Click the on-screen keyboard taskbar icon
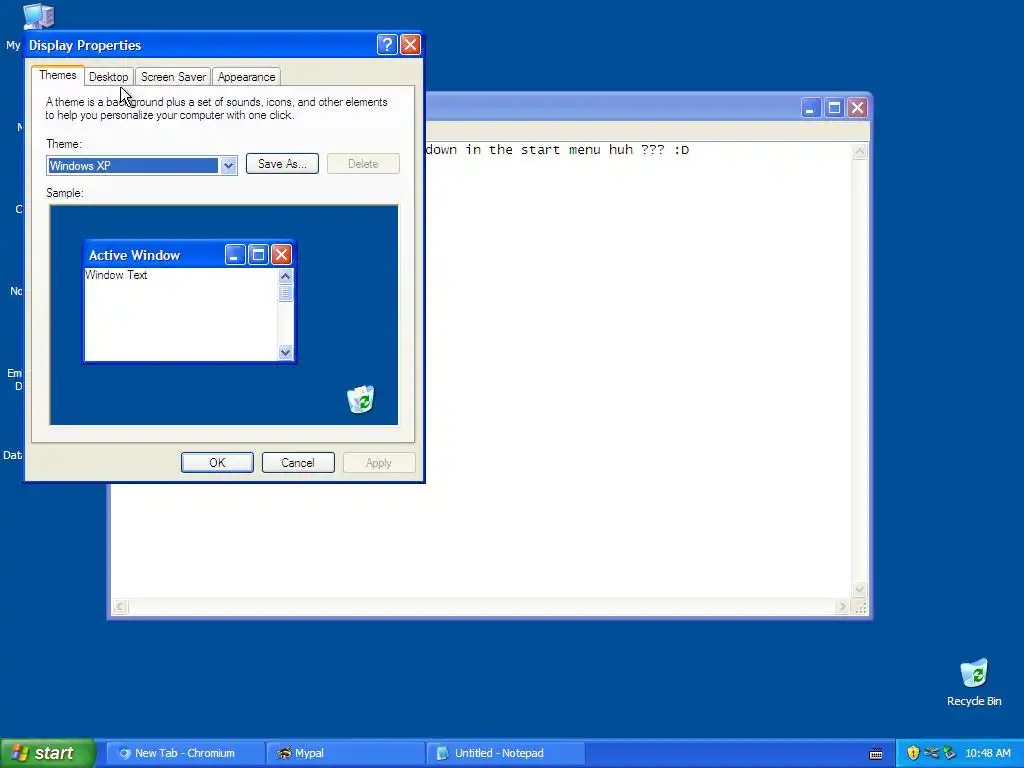 tap(876, 754)
